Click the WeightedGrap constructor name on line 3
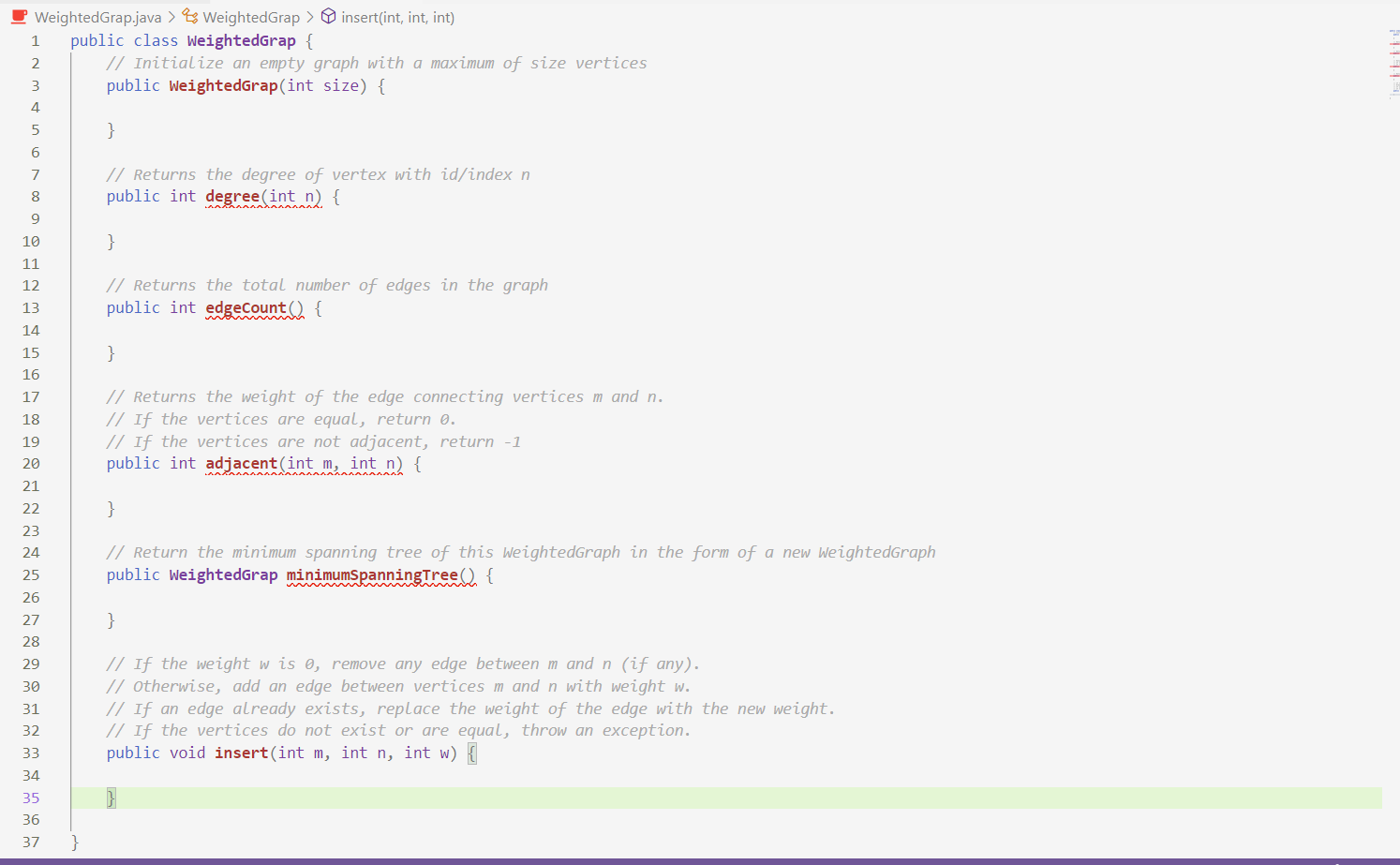The image size is (1400, 865). 223,85
